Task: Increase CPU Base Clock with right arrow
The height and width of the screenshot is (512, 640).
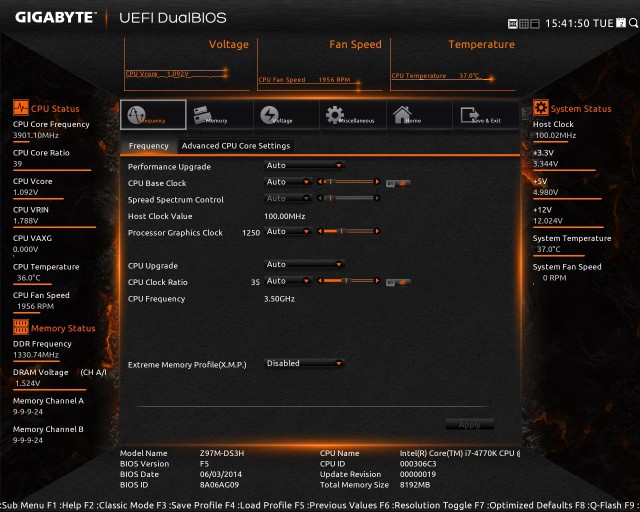Action: (x=377, y=182)
